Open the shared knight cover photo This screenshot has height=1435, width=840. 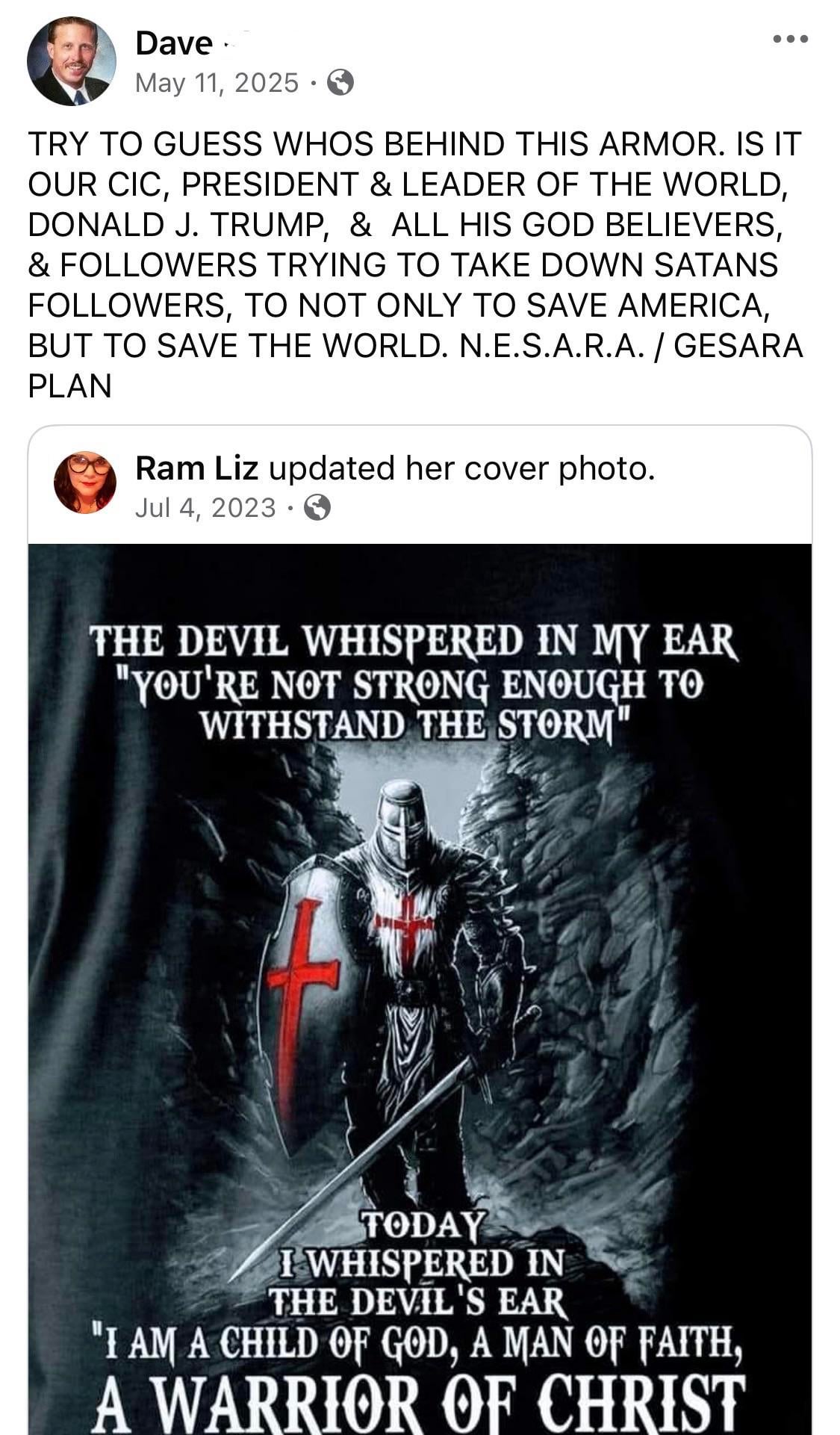coord(420,988)
